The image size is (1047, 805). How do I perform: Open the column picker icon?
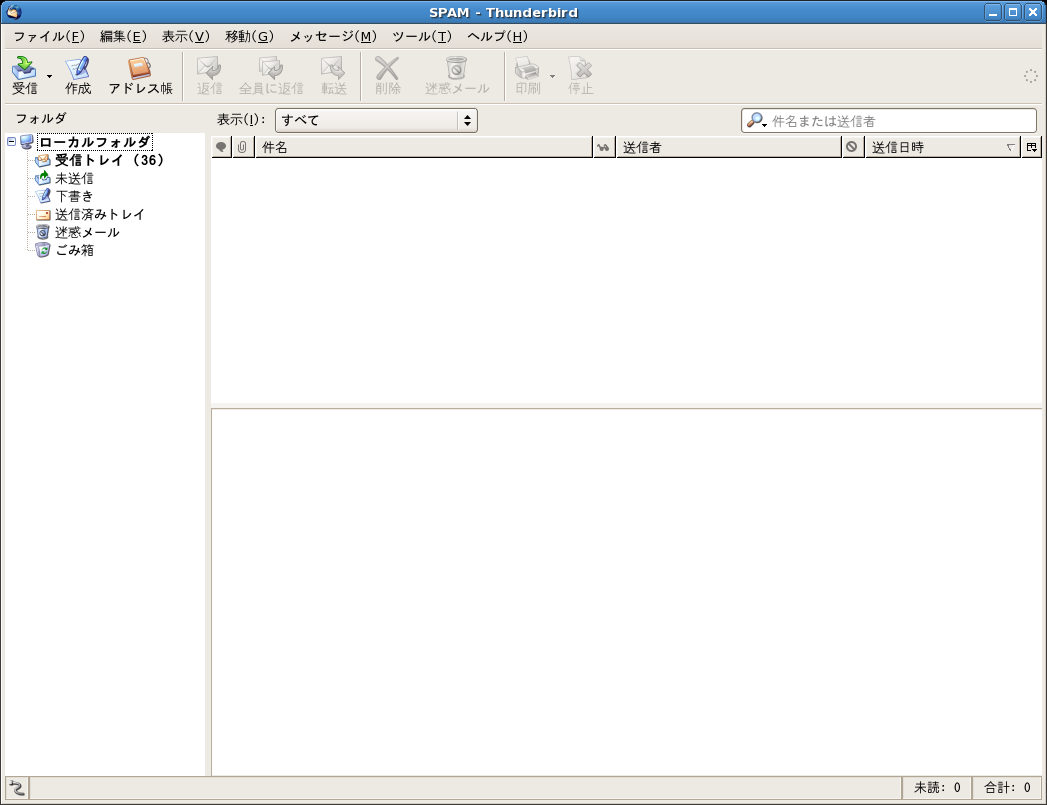tap(1032, 148)
